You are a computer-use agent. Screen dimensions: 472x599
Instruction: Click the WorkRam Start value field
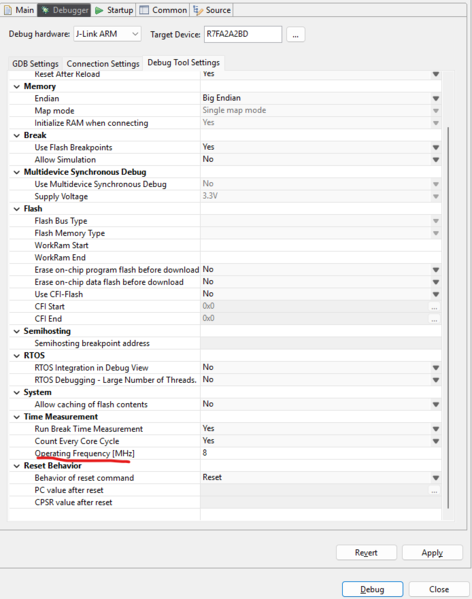click(320, 245)
